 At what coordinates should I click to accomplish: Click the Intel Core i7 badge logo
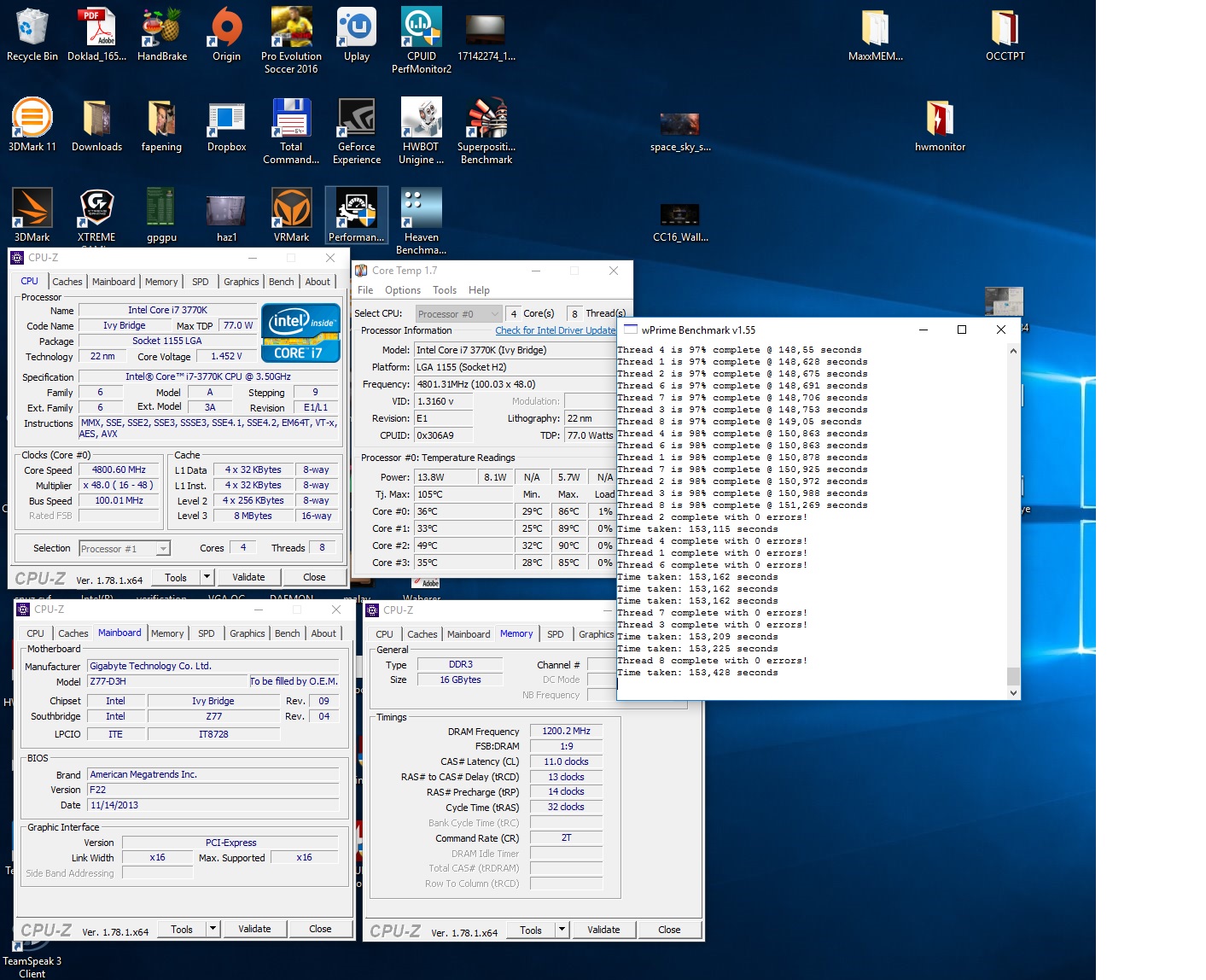click(x=300, y=333)
